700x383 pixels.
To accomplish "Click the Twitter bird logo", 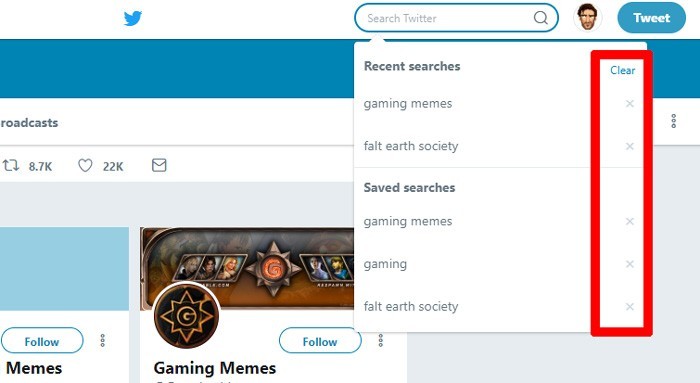I will [x=133, y=18].
